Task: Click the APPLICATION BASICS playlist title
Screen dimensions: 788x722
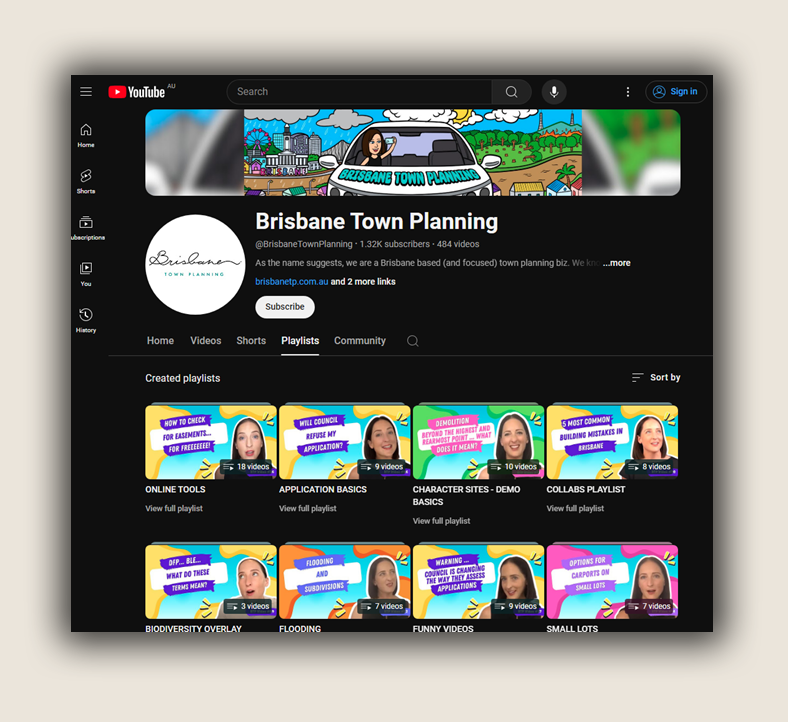Action: pyautogui.click(x=323, y=489)
